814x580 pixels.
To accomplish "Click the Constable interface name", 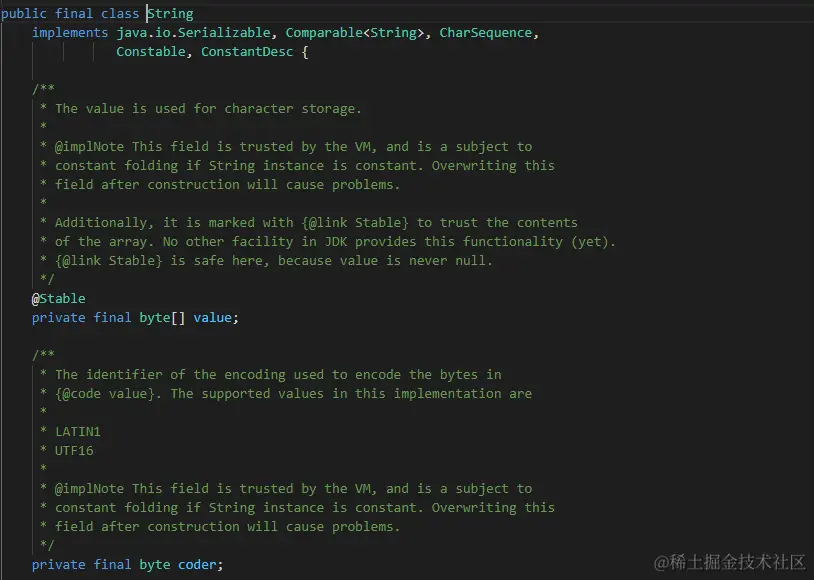I will point(150,52).
